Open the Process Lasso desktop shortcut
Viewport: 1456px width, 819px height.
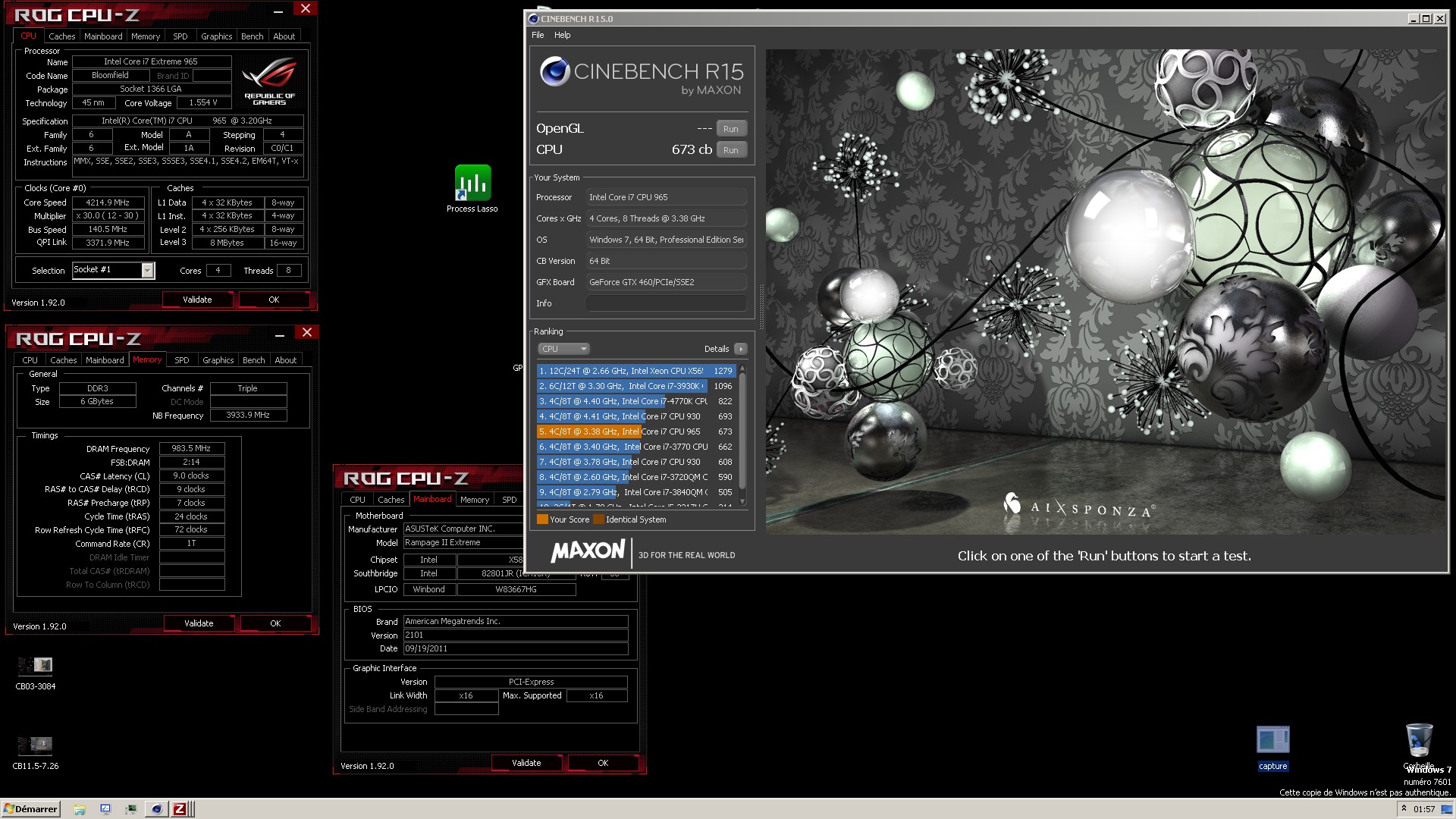click(x=472, y=188)
